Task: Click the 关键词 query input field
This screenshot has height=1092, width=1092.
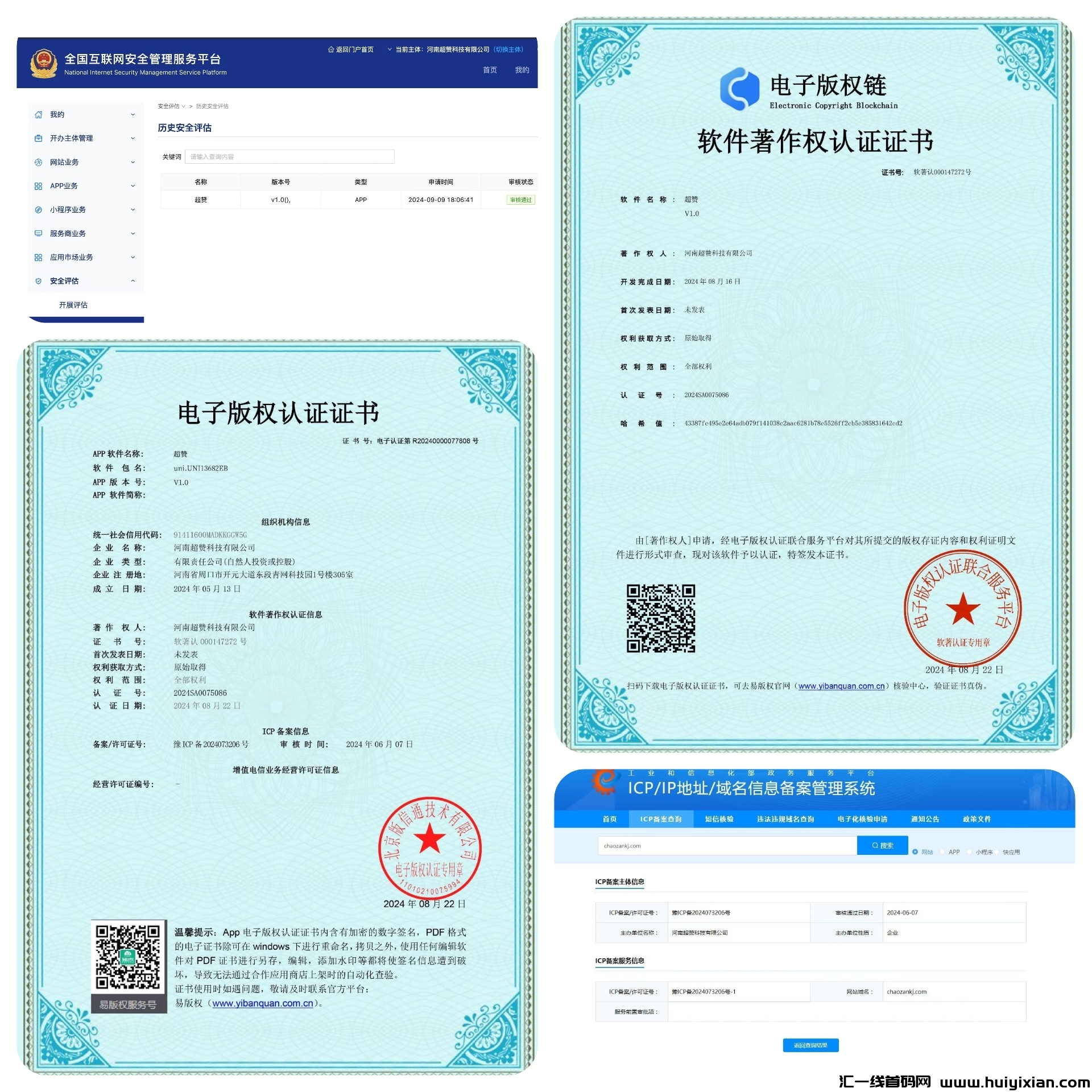Action: pos(290,156)
